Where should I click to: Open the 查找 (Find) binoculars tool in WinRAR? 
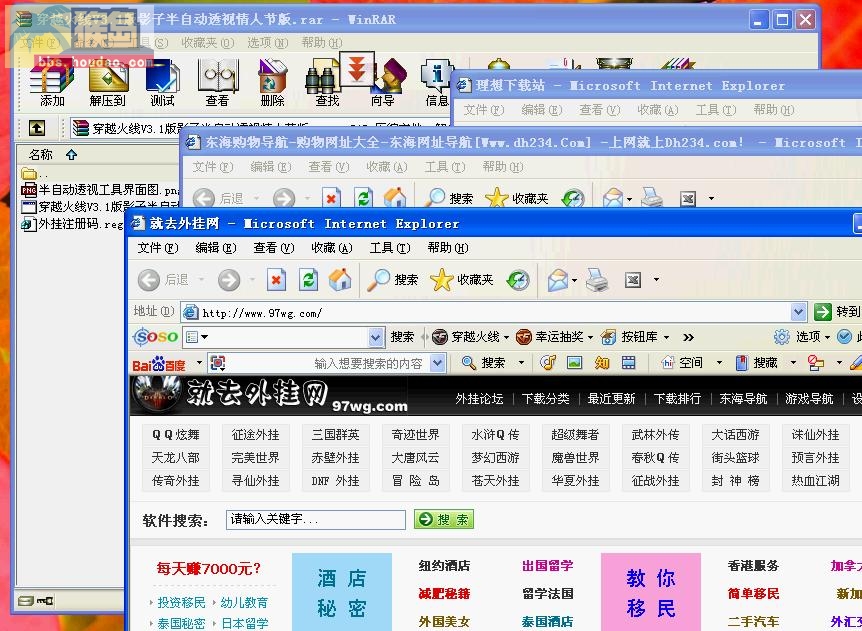(325, 82)
